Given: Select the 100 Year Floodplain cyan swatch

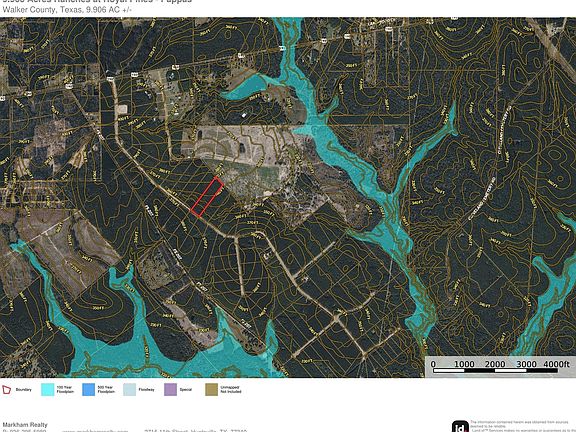Looking at the screenshot, I should tap(47, 390).
